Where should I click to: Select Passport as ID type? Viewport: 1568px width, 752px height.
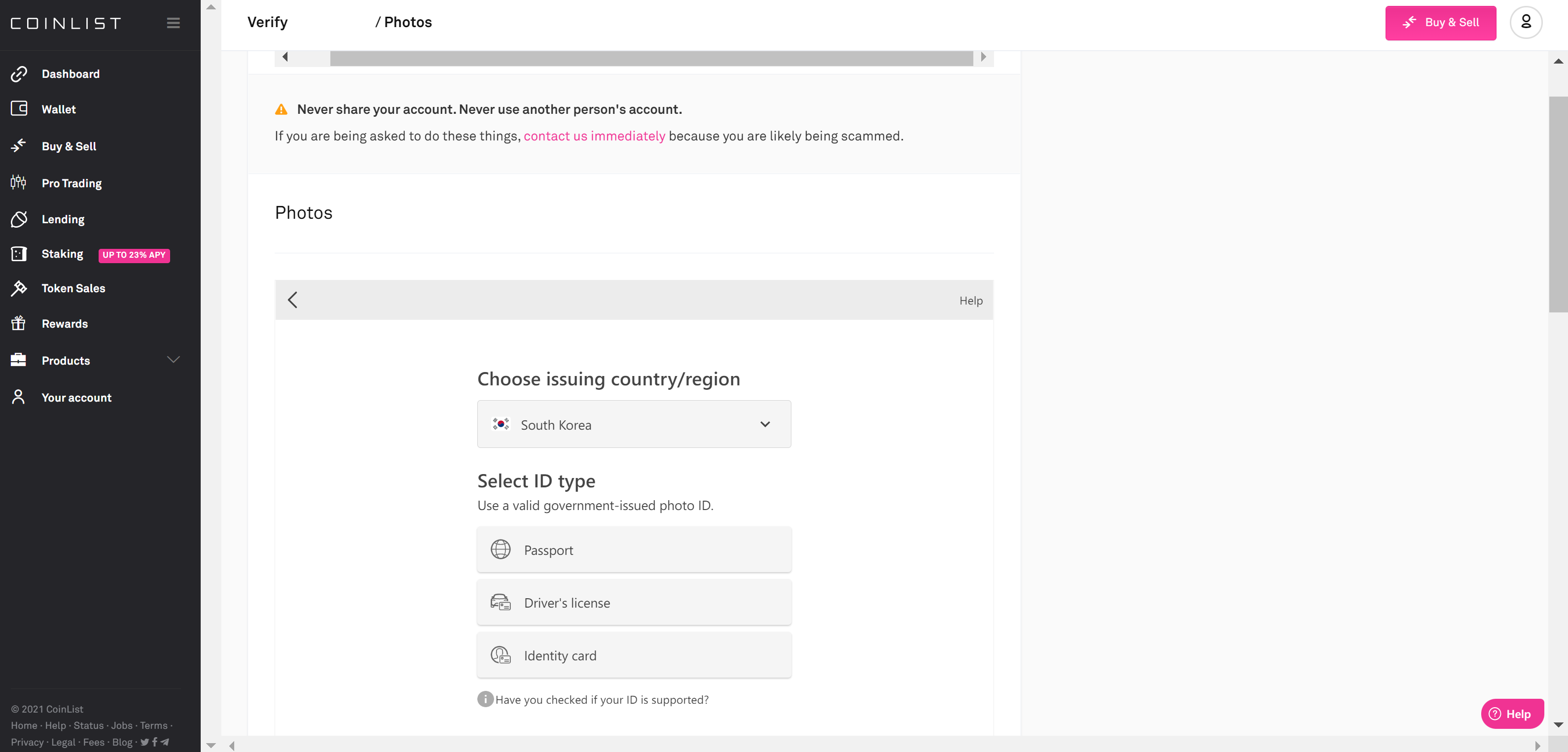634,549
